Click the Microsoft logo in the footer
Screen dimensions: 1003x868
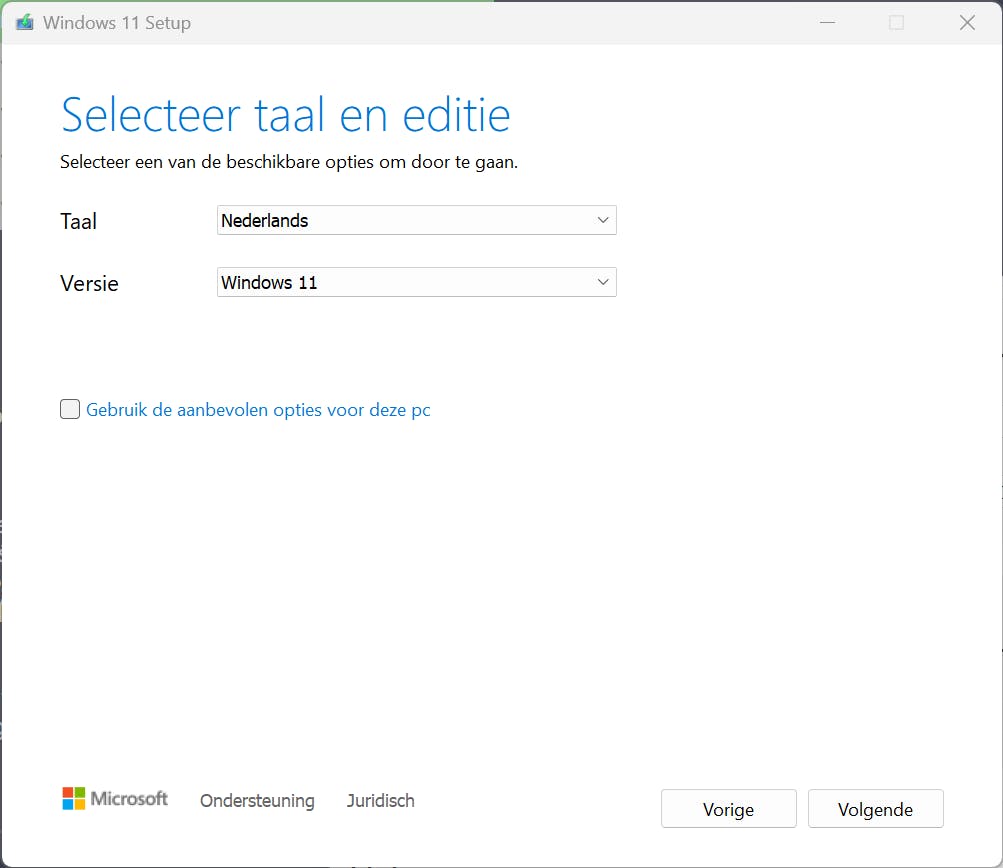[x=115, y=798]
